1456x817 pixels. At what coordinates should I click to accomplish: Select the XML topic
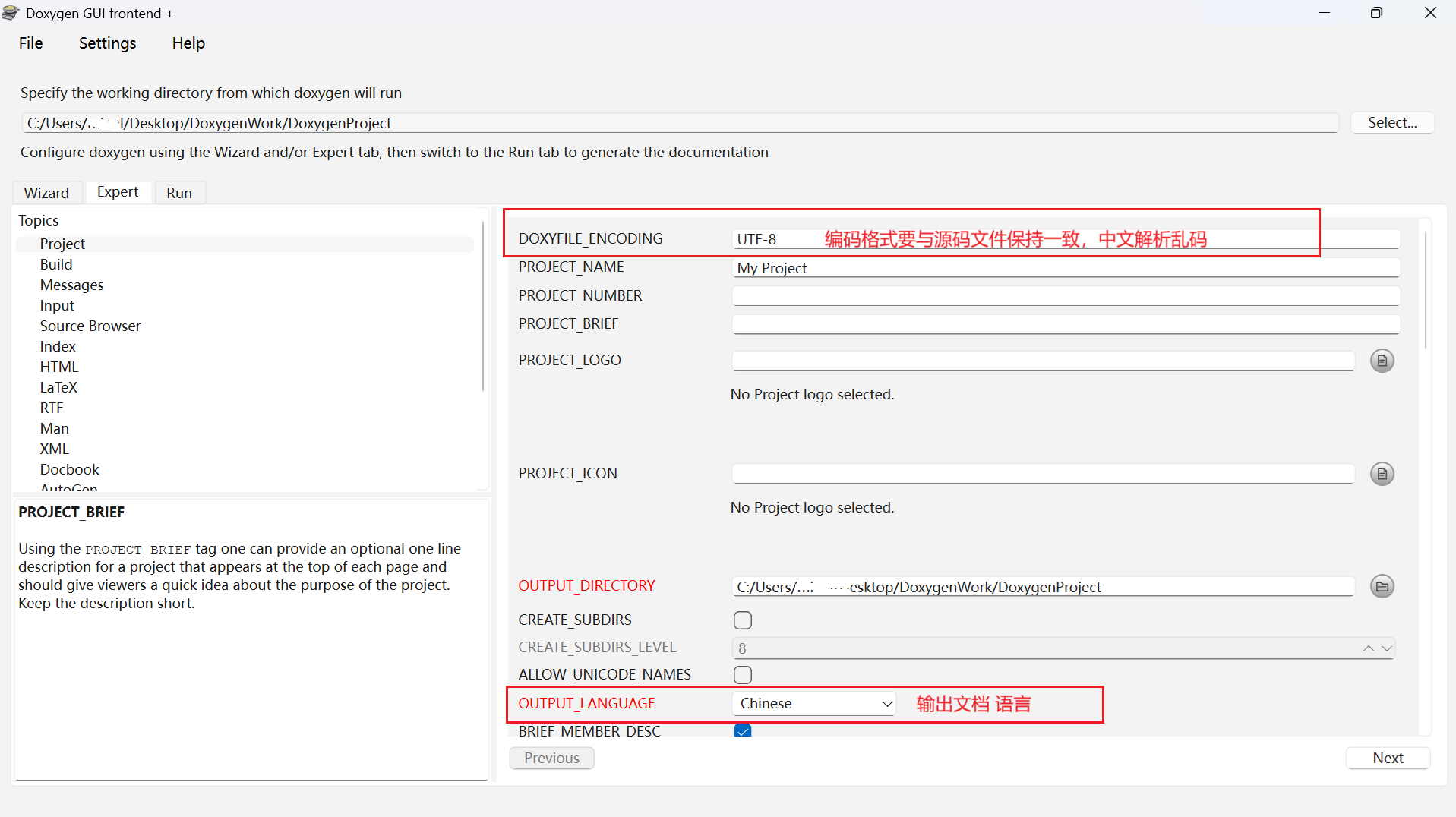click(55, 449)
